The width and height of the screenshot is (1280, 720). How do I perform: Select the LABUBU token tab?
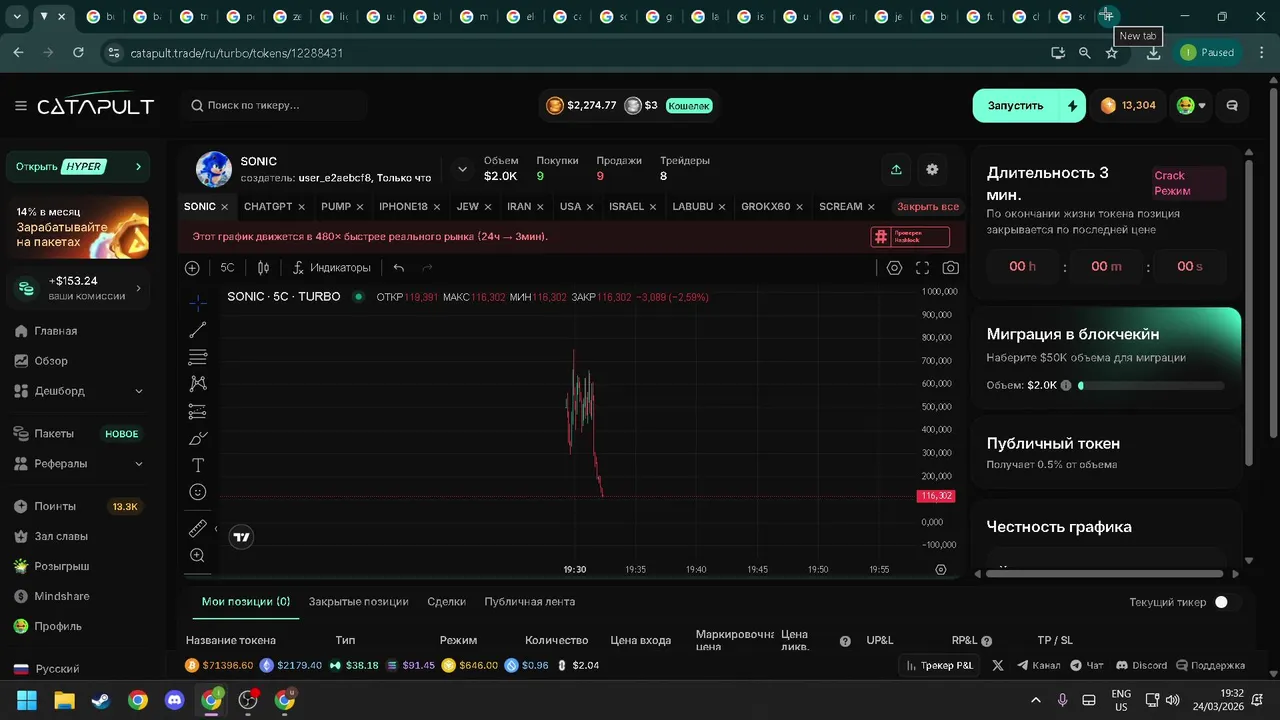tap(692, 207)
